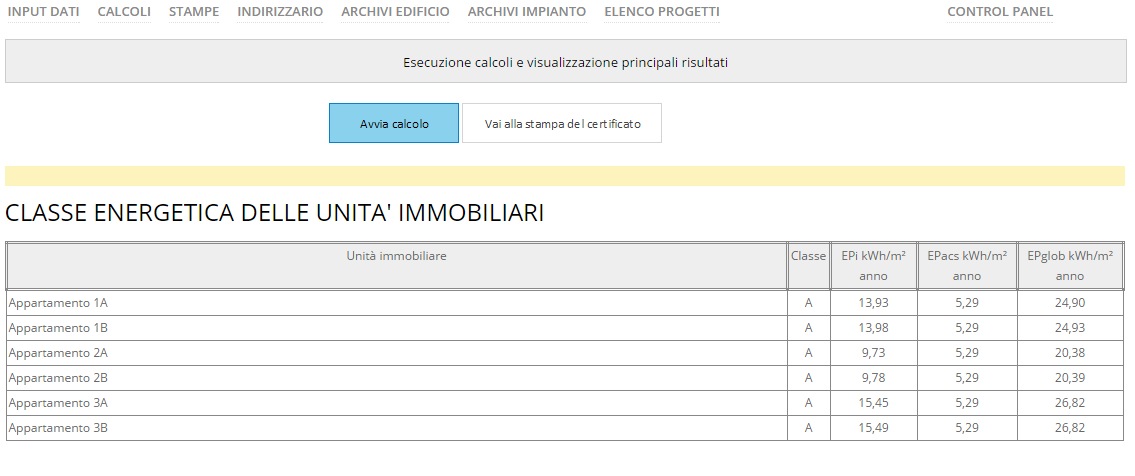Select the Appartamento 1A row
Image resolution: width=1135 pixels, height=476 pixels.
565,303
